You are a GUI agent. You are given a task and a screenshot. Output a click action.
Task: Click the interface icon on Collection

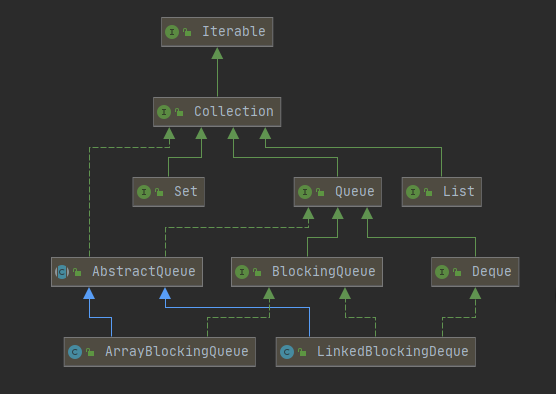[164, 112]
